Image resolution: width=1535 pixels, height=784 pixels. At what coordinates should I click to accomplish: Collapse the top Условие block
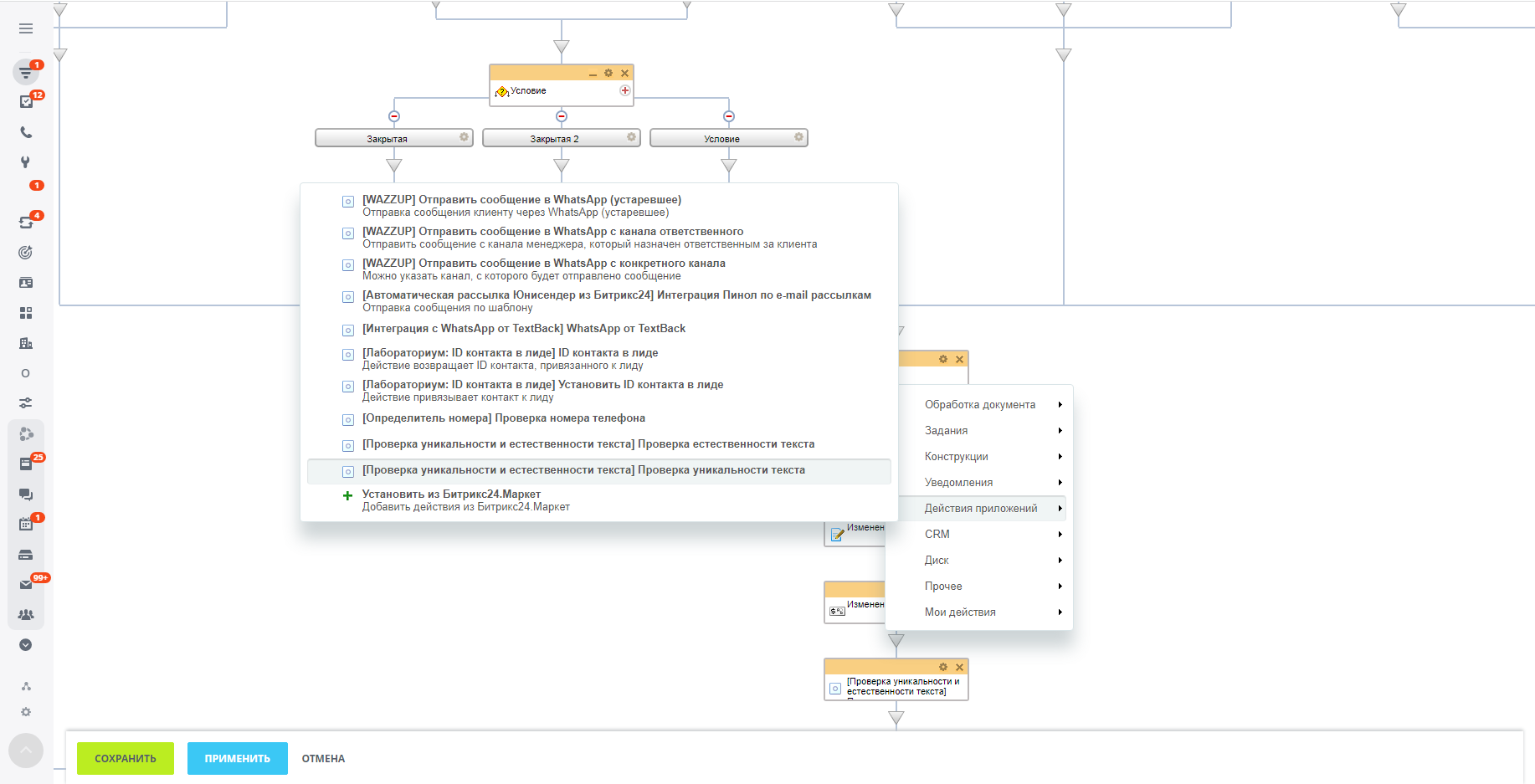[593, 74]
